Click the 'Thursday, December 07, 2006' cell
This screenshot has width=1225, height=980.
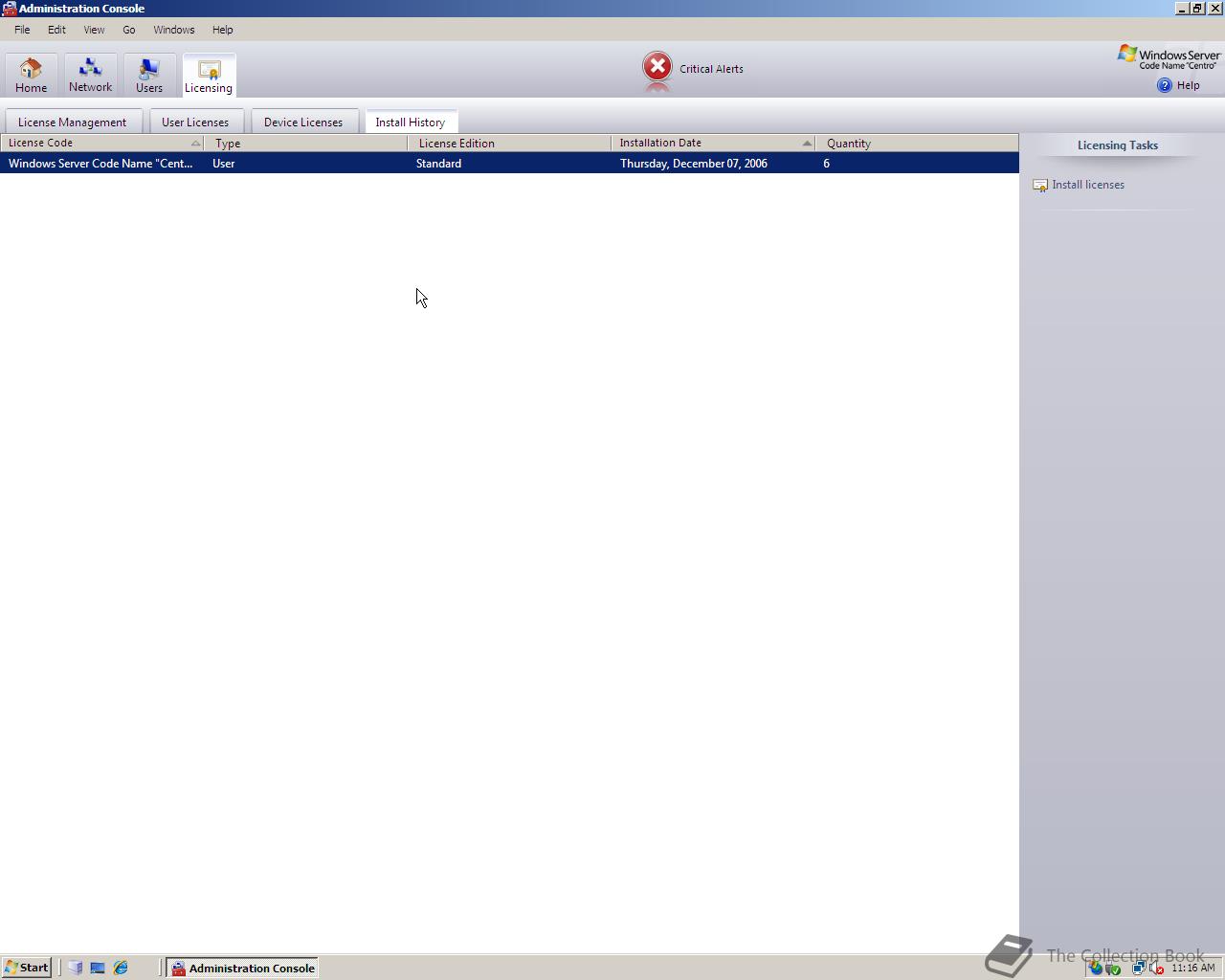point(694,164)
